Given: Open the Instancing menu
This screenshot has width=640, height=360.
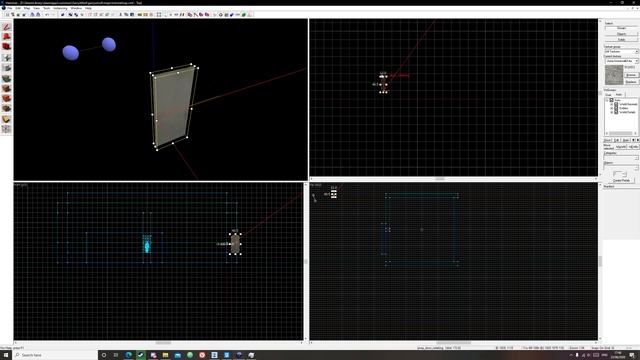Looking at the screenshot, I should [x=60, y=8].
